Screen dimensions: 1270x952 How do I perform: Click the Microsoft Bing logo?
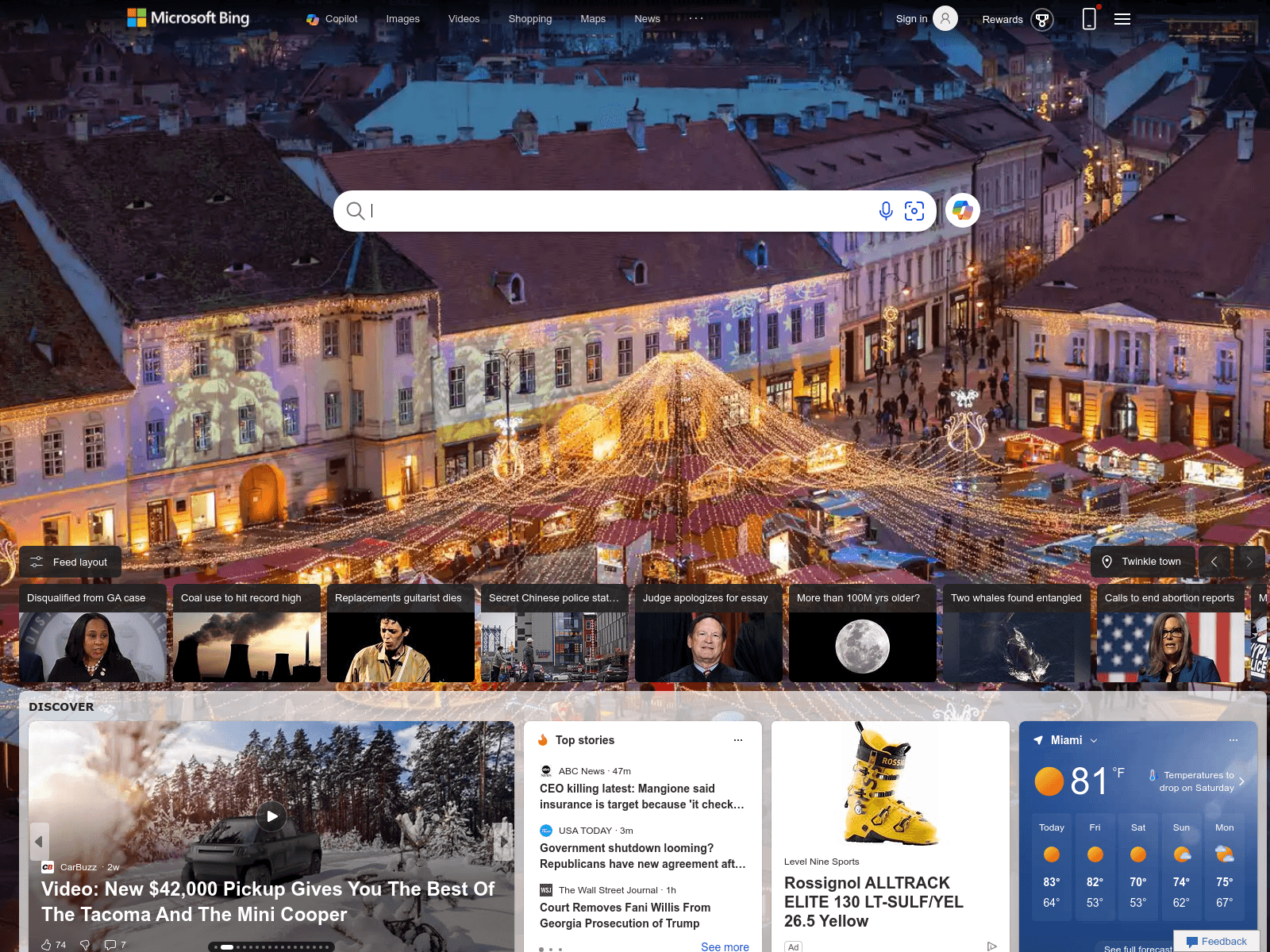[188, 18]
